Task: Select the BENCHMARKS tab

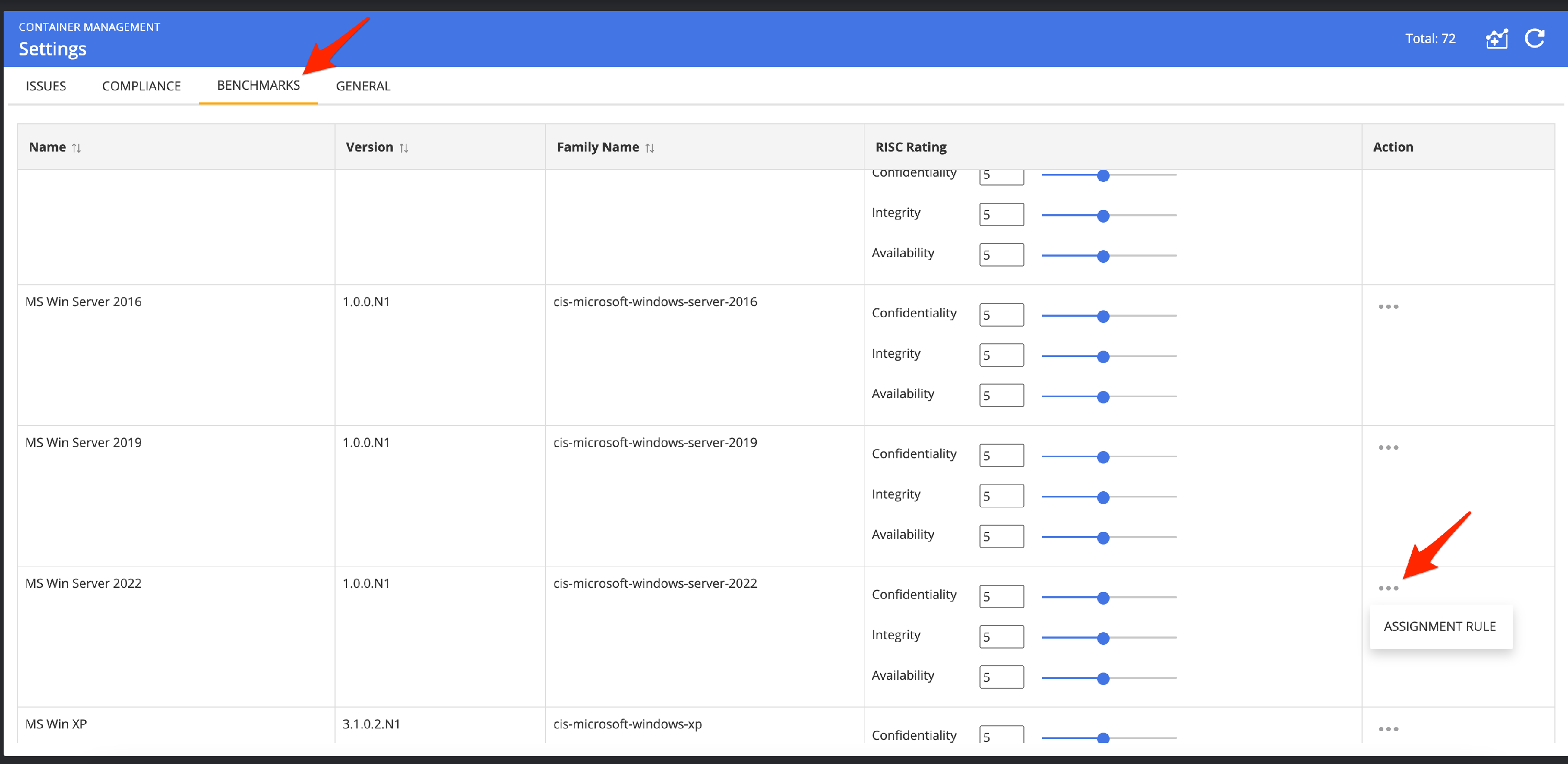Action: [x=258, y=85]
